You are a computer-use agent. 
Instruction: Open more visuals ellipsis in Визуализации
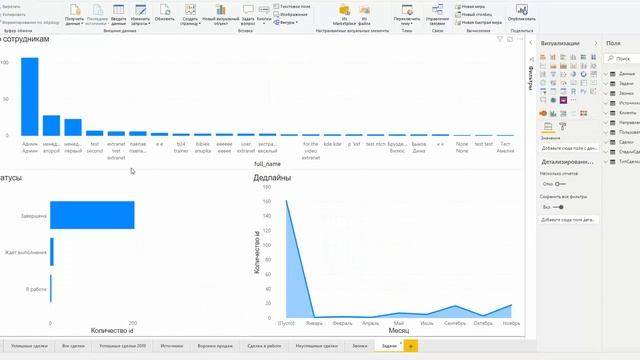click(573, 100)
